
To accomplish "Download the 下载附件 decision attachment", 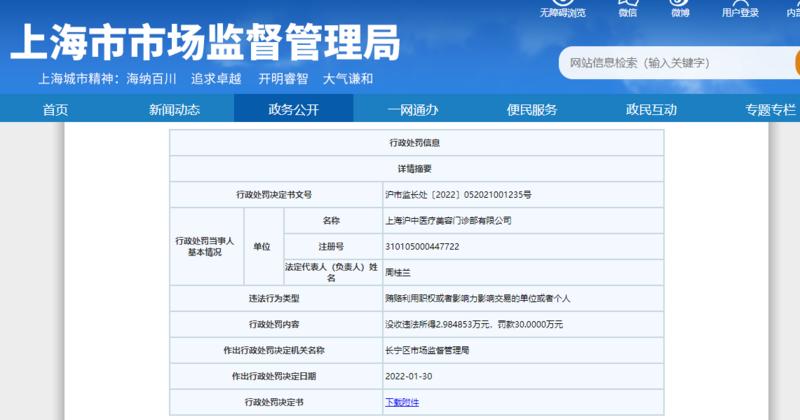I will [x=402, y=402].
